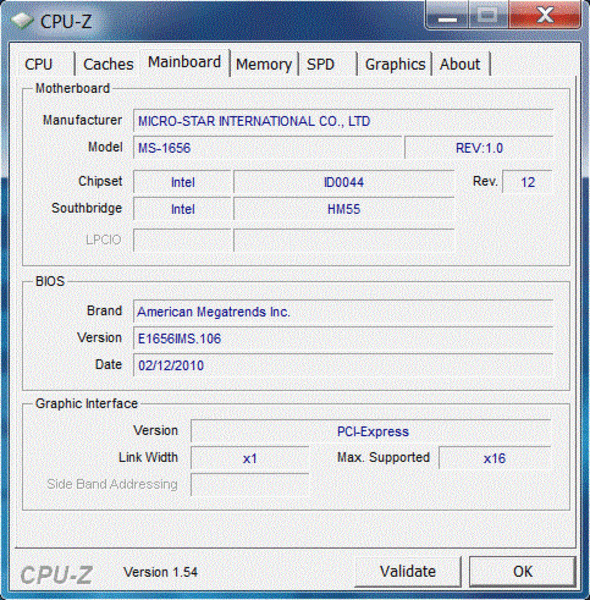Select the Model field MS-1656
The width and height of the screenshot is (590, 600).
pyautogui.click(x=267, y=148)
